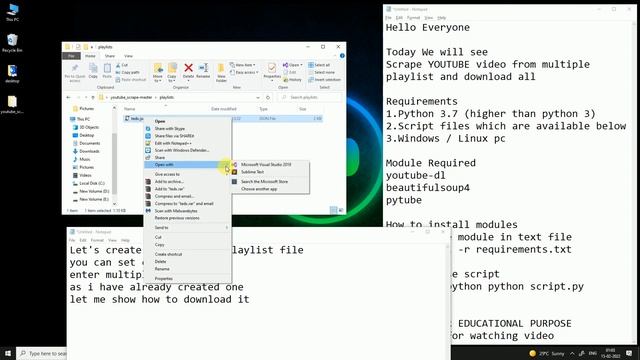Click the Name column header
The width and height of the screenshot is (640, 360).
(x=129, y=109)
